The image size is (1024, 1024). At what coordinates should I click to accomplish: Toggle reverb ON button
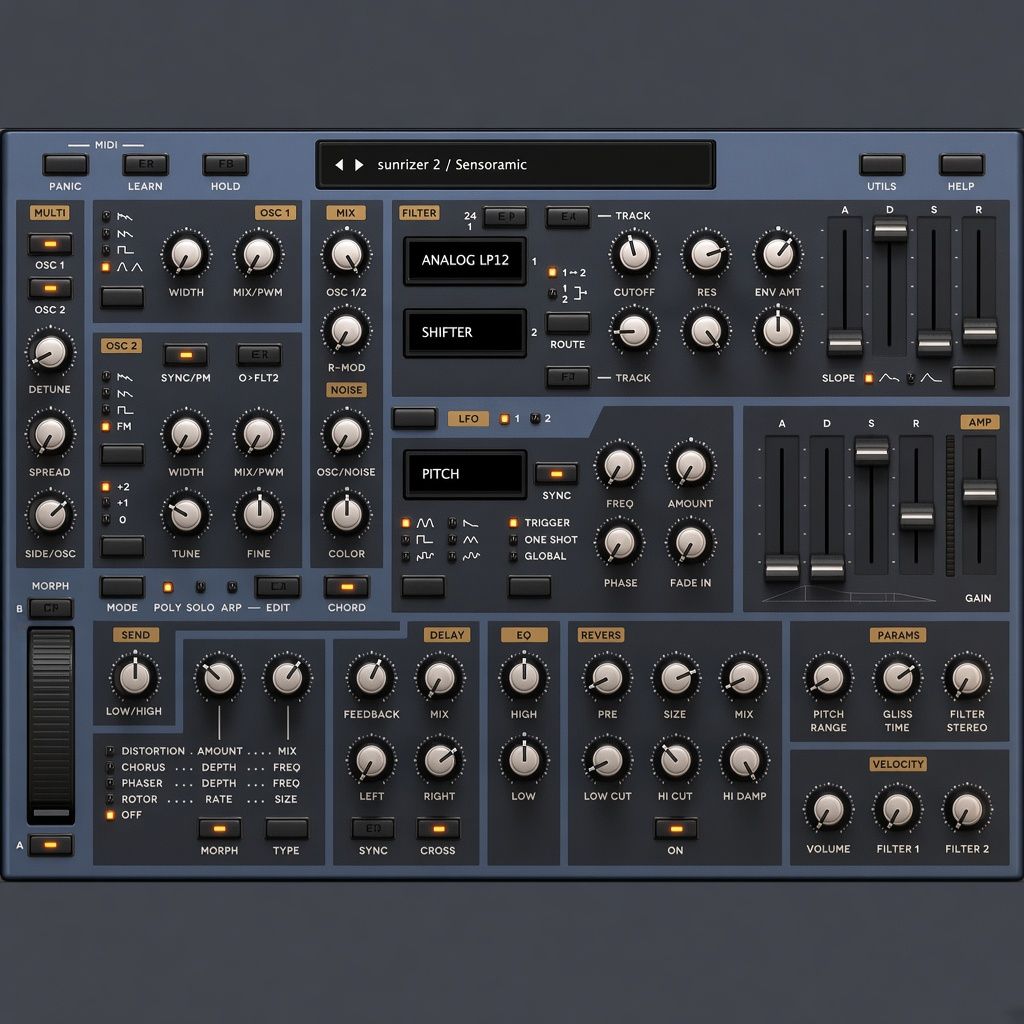676,829
